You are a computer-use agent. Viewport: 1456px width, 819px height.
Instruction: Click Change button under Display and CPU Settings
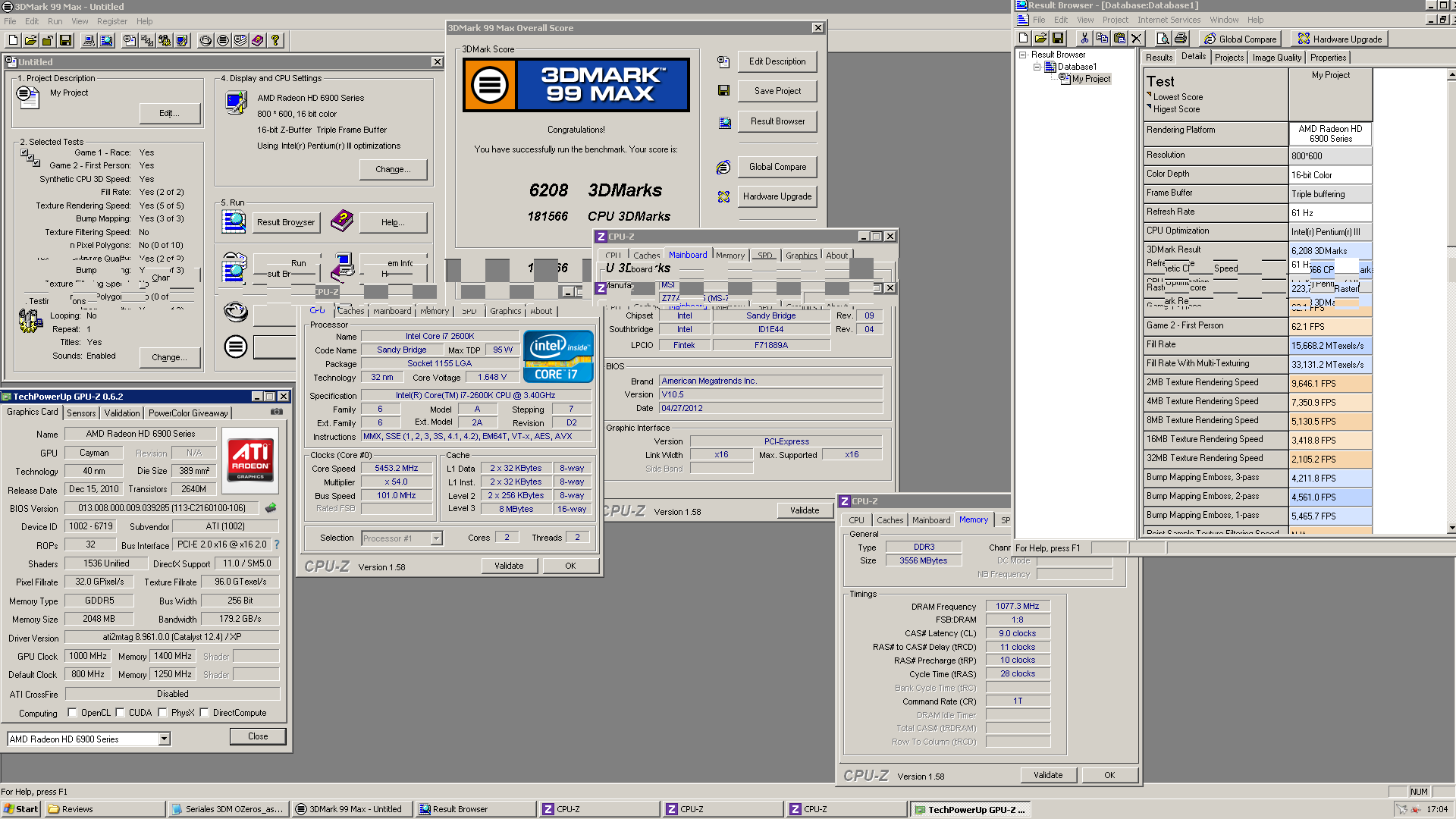pos(393,169)
